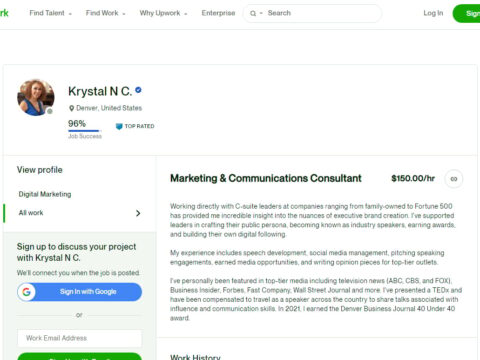The width and height of the screenshot is (480, 360).
Task: Click Sign In with Google button
Action: (x=79, y=292)
